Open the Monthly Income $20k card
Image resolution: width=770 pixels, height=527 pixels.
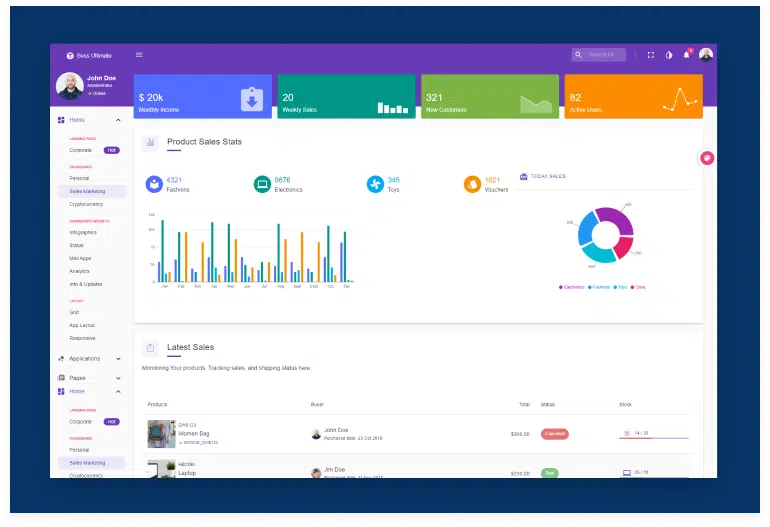coord(203,96)
